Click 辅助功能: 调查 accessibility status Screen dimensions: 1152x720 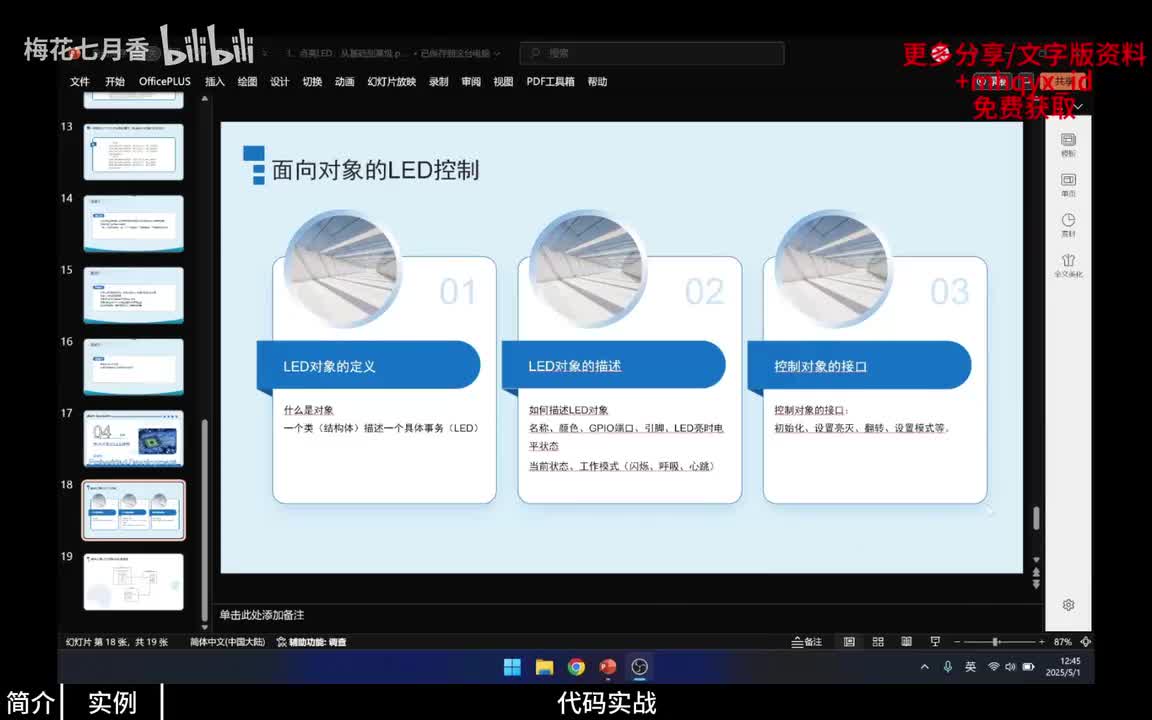(x=311, y=641)
